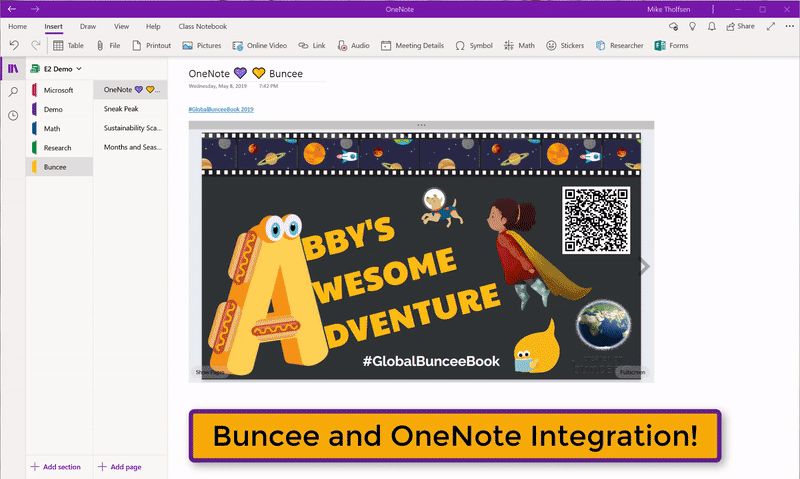Redo the last action

[x=35, y=45]
